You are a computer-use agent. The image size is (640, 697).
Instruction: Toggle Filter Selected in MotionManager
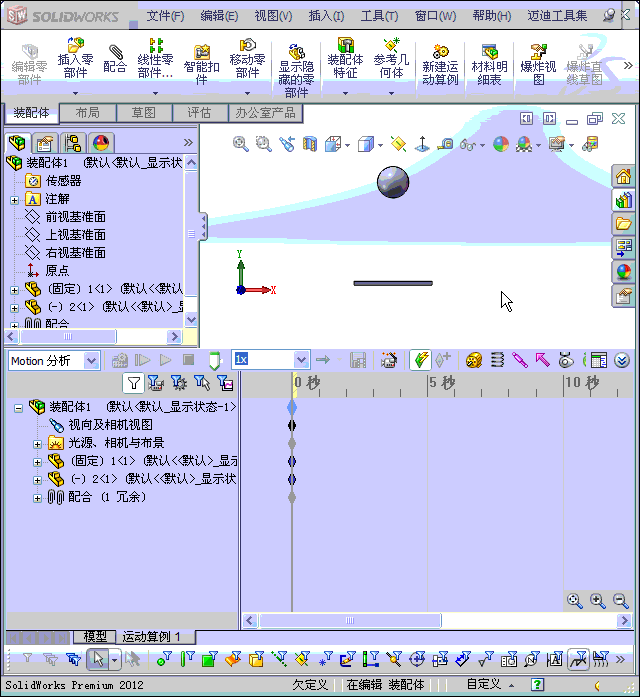coord(202,383)
